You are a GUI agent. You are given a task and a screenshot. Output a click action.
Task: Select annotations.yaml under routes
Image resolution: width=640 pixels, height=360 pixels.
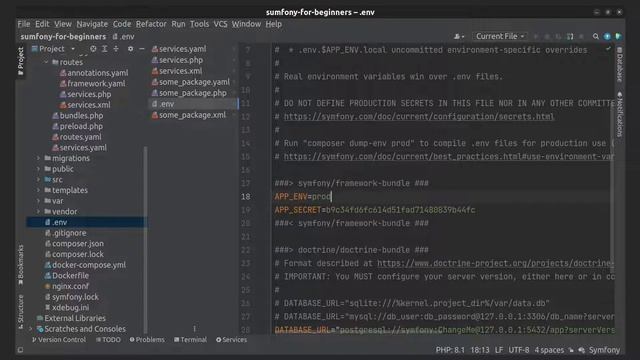pyautogui.click(x=94, y=73)
